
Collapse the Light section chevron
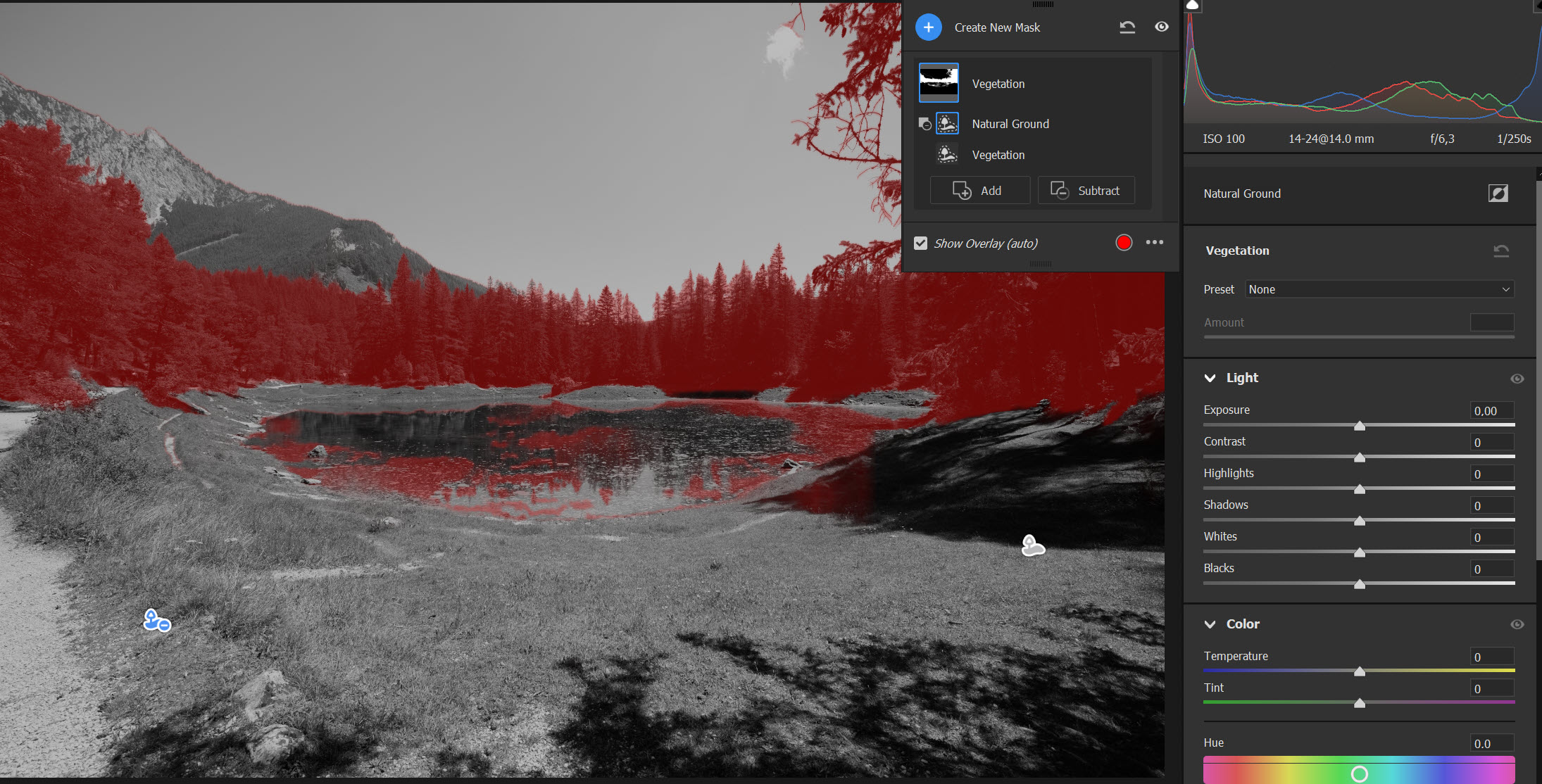pyautogui.click(x=1210, y=378)
